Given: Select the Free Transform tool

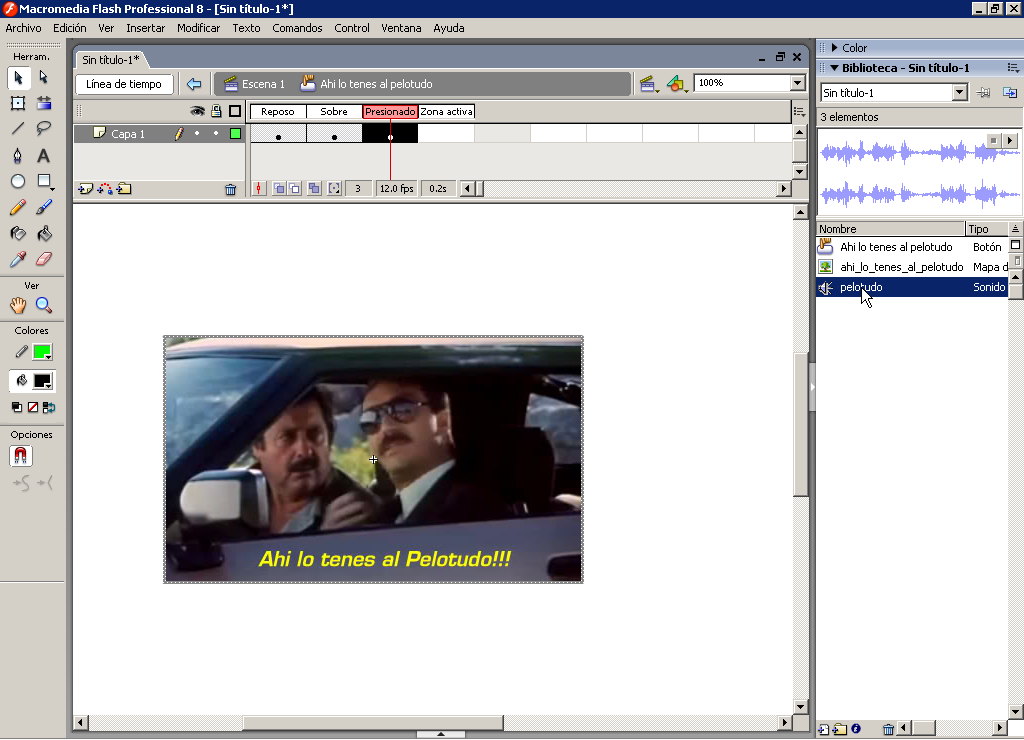Looking at the screenshot, I should point(18,103).
